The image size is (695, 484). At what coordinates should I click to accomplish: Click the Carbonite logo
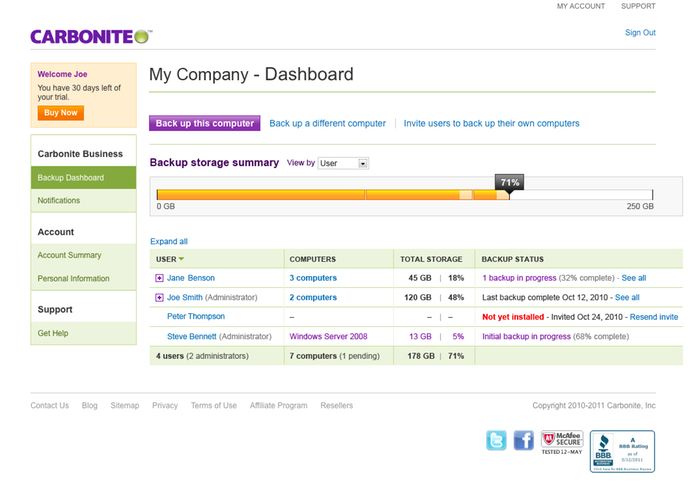pos(91,37)
